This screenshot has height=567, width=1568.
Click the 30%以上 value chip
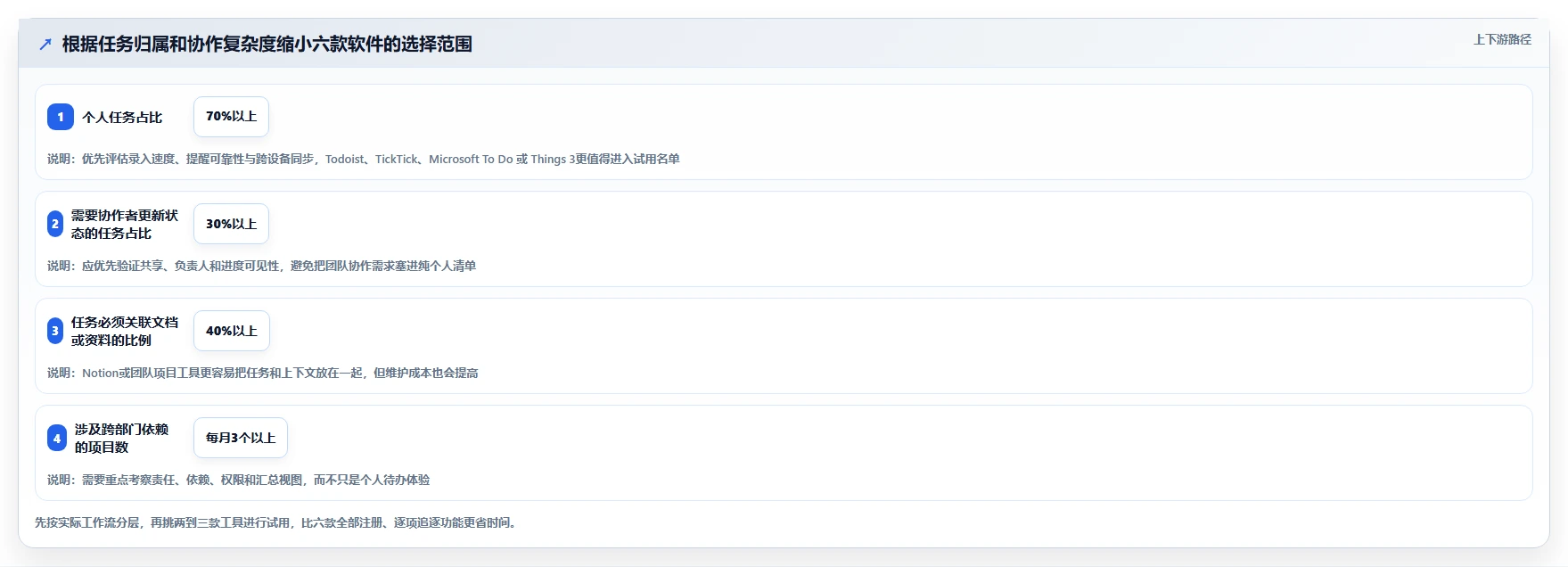pyautogui.click(x=231, y=224)
